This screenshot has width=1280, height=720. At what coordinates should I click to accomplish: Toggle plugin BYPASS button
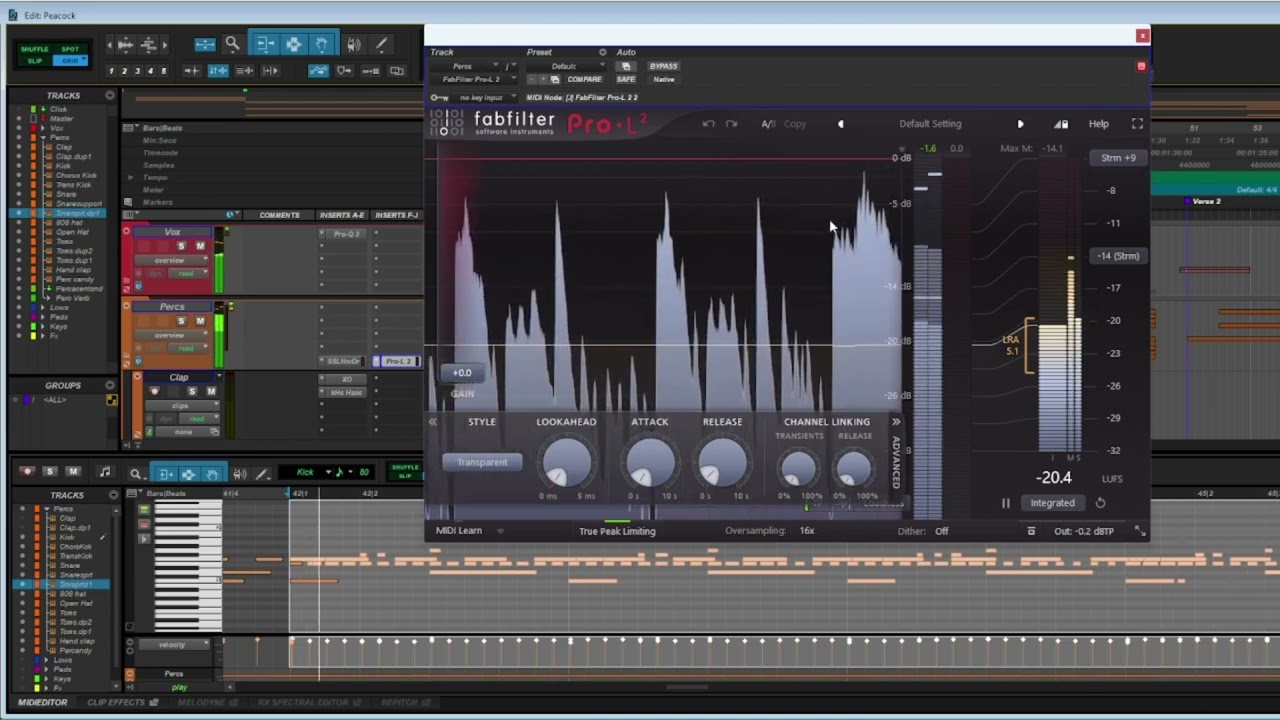(663, 66)
